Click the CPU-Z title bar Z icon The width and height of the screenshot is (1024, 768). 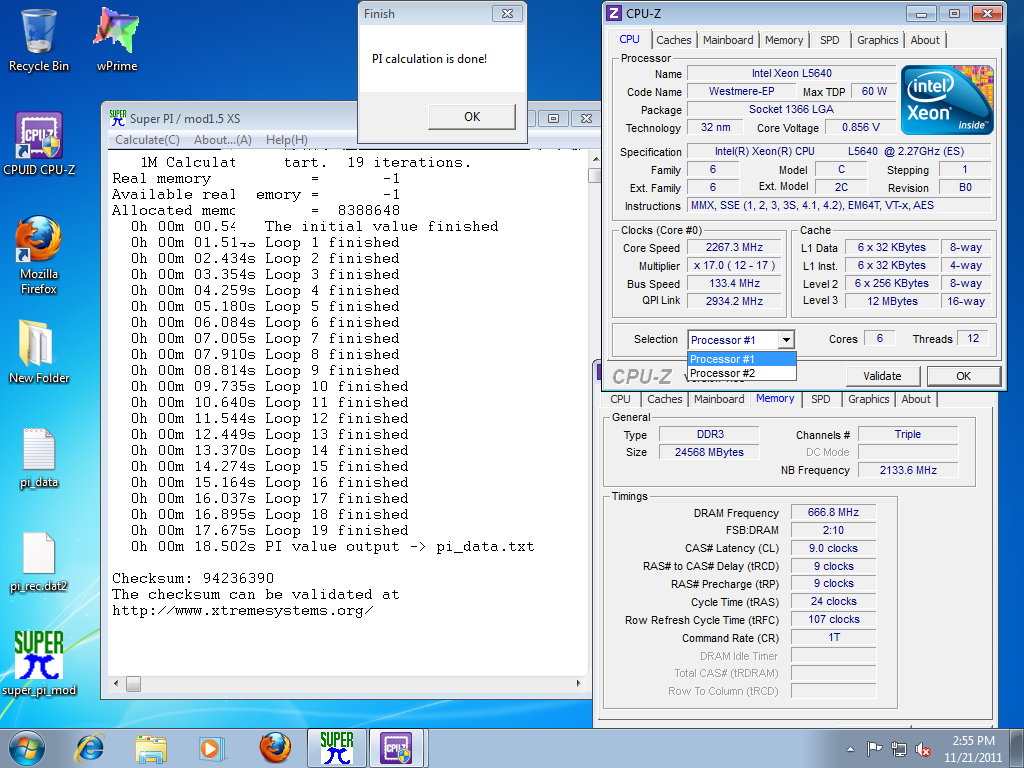pos(613,13)
